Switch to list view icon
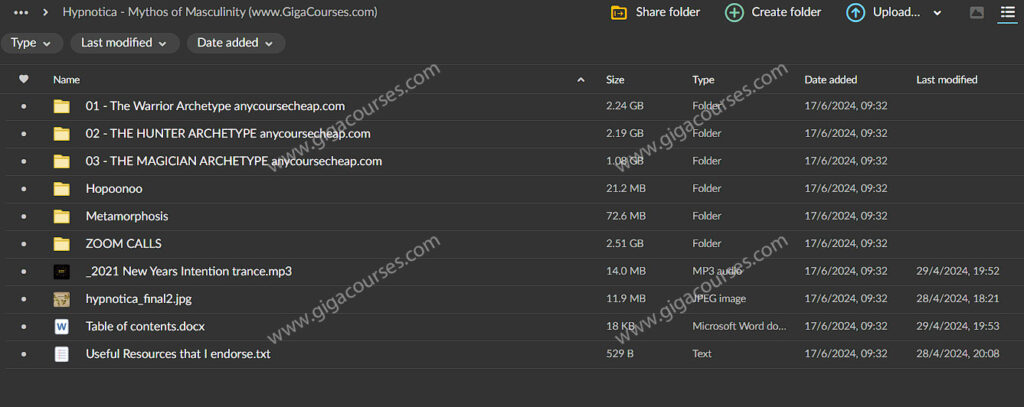The height and width of the screenshot is (407, 1024). pos(1007,13)
